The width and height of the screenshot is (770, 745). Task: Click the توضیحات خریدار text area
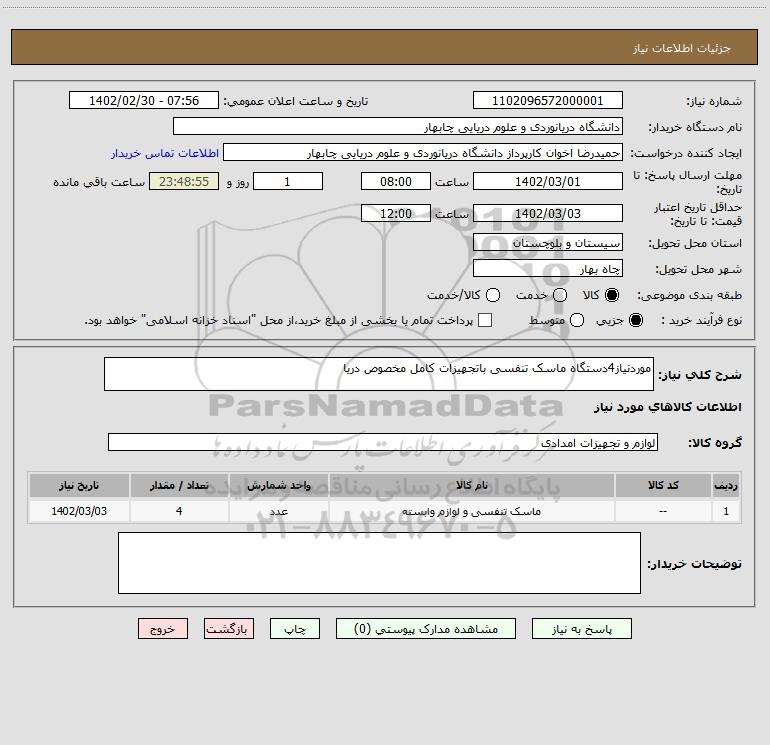point(379,563)
